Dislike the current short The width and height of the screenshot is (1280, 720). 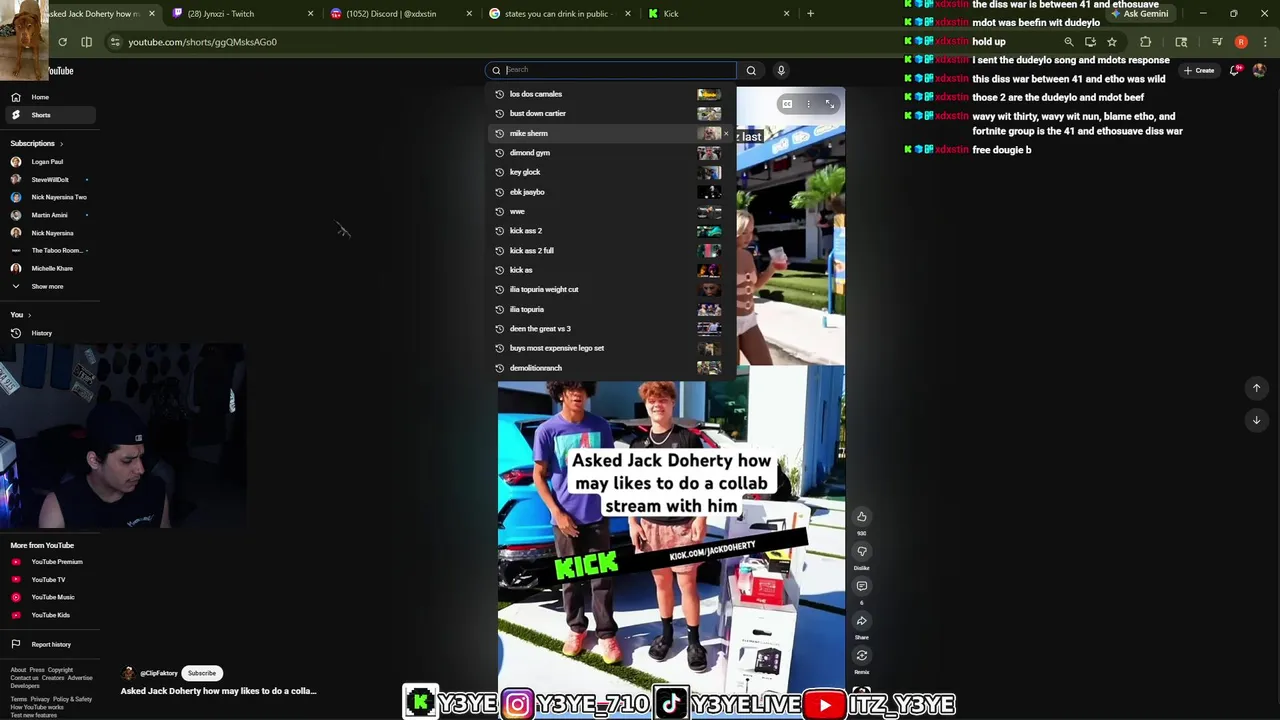click(x=861, y=551)
